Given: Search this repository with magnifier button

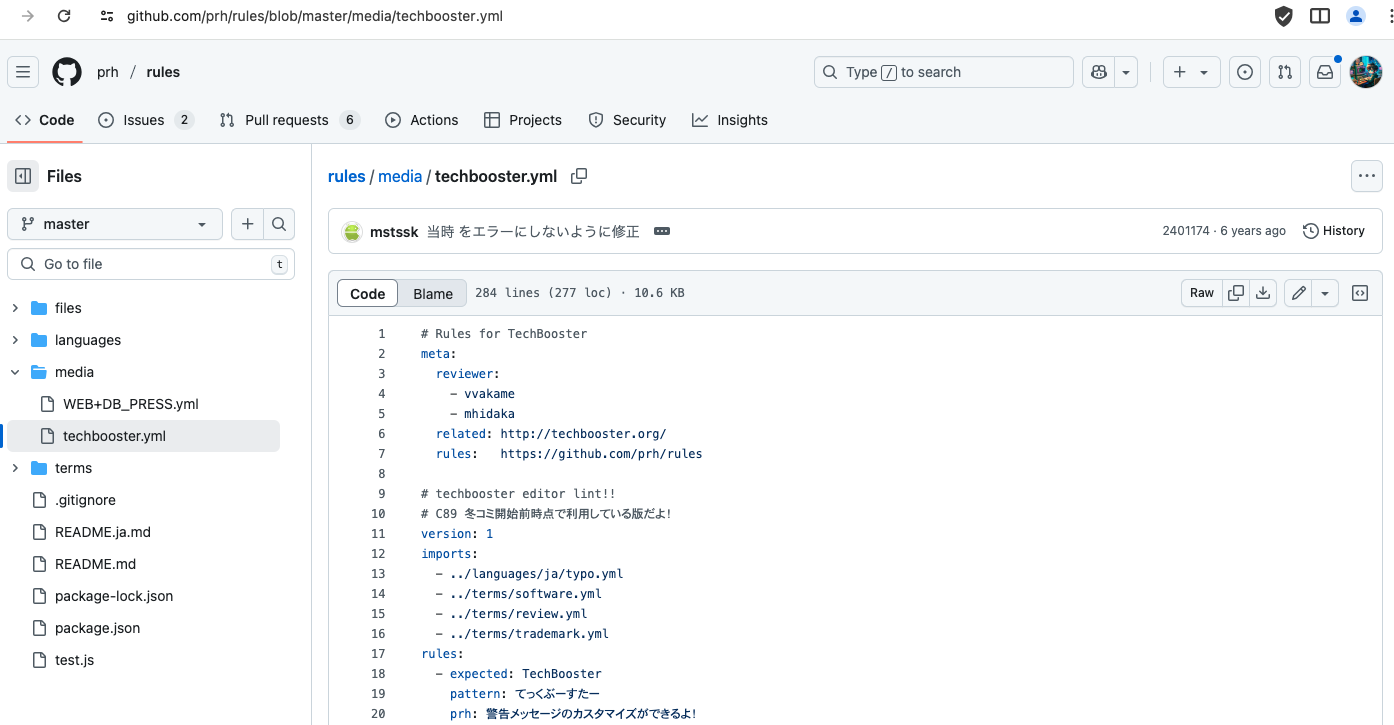Looking at the screenshot, I should pos(279,224).
